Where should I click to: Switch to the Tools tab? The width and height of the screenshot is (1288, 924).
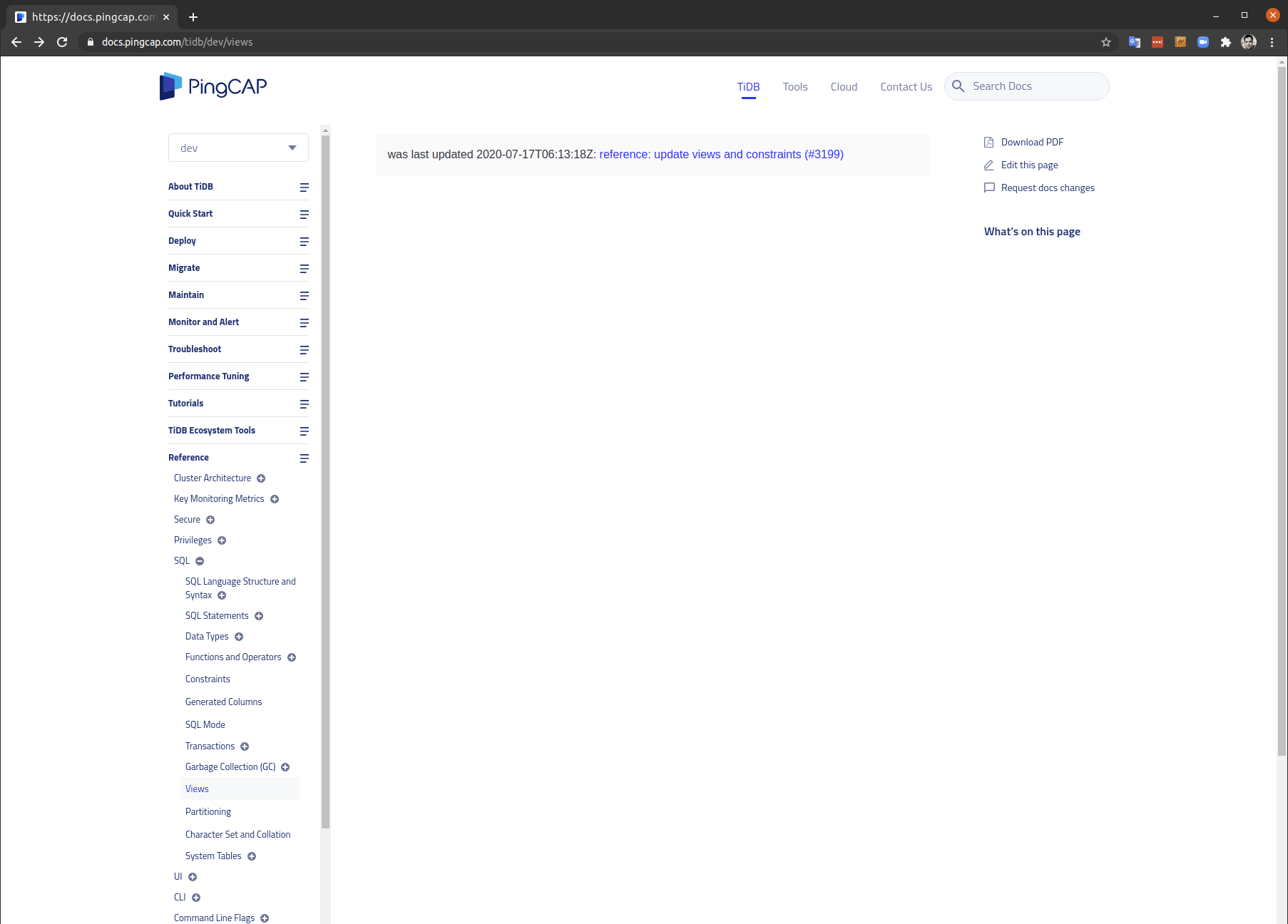coord(794,86)
